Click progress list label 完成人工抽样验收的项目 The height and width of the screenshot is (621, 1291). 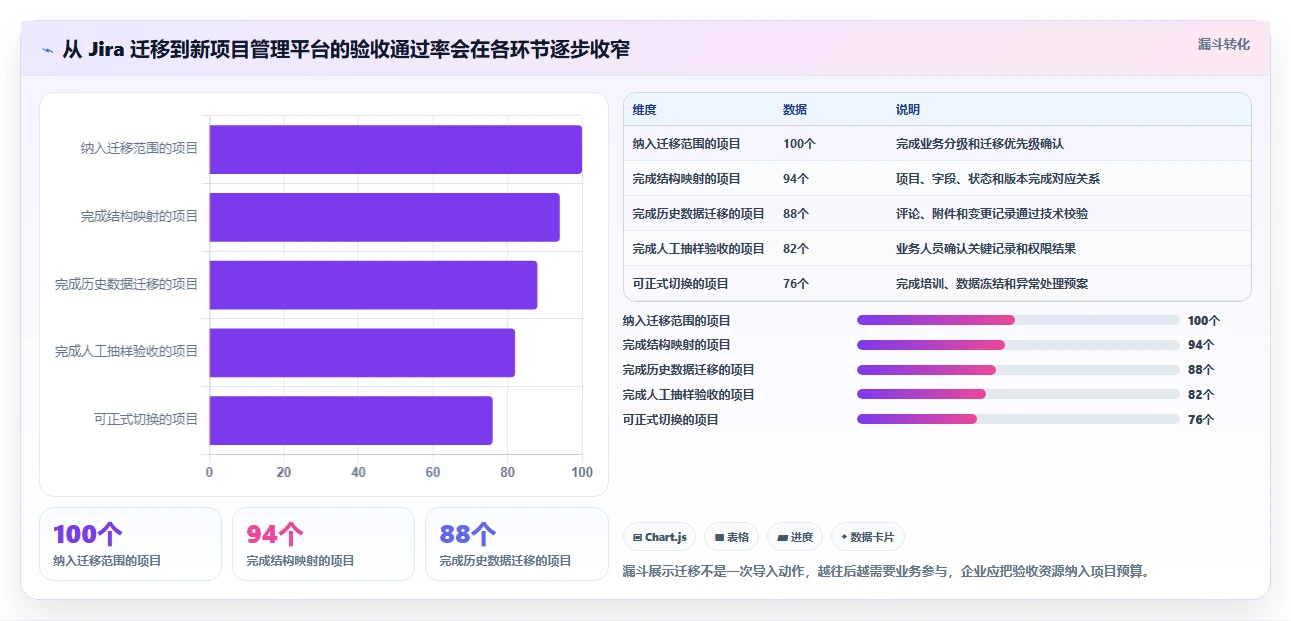coord(689,395)
